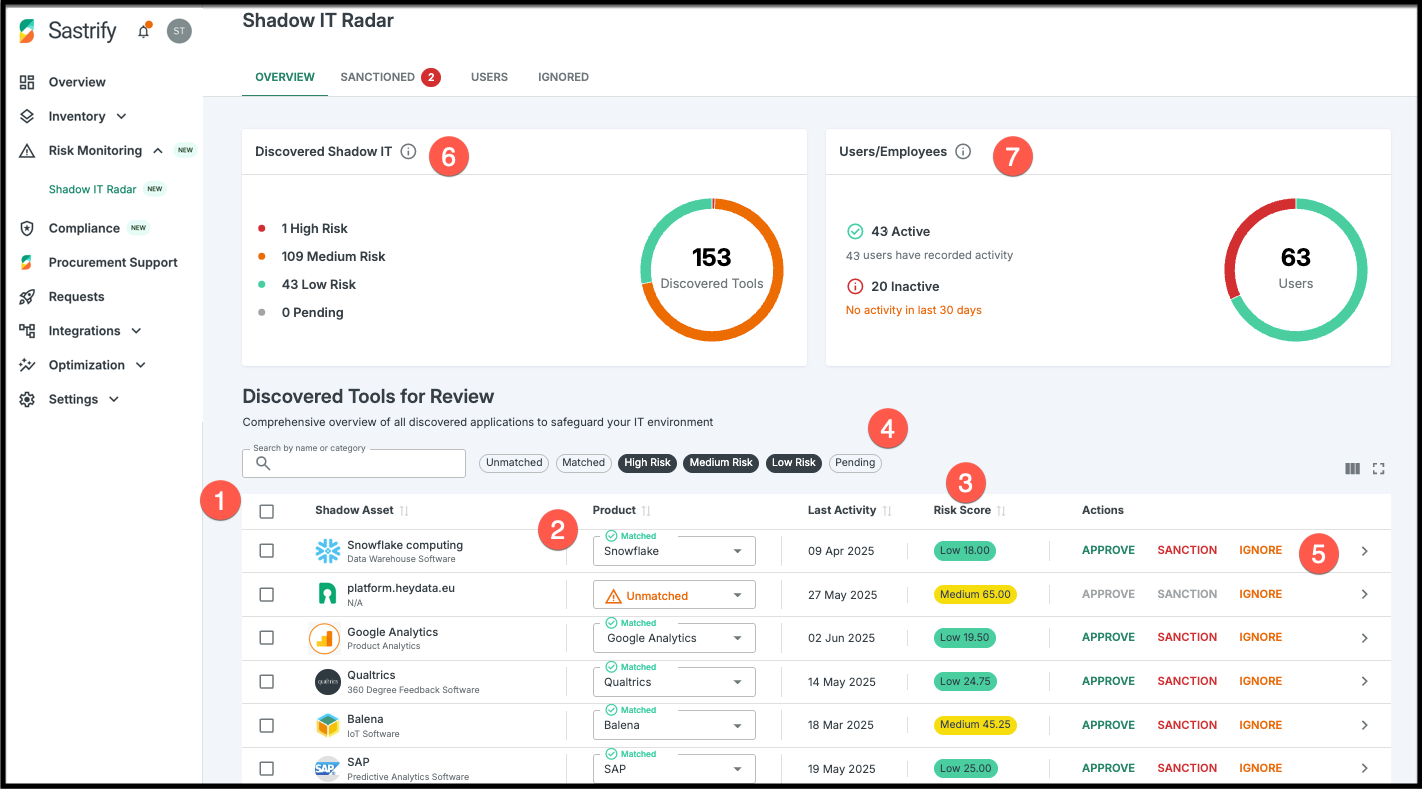This screenshot has width=1422, height=789.
Task: Open the ST user avatar
Action: (x=179, y=31)
